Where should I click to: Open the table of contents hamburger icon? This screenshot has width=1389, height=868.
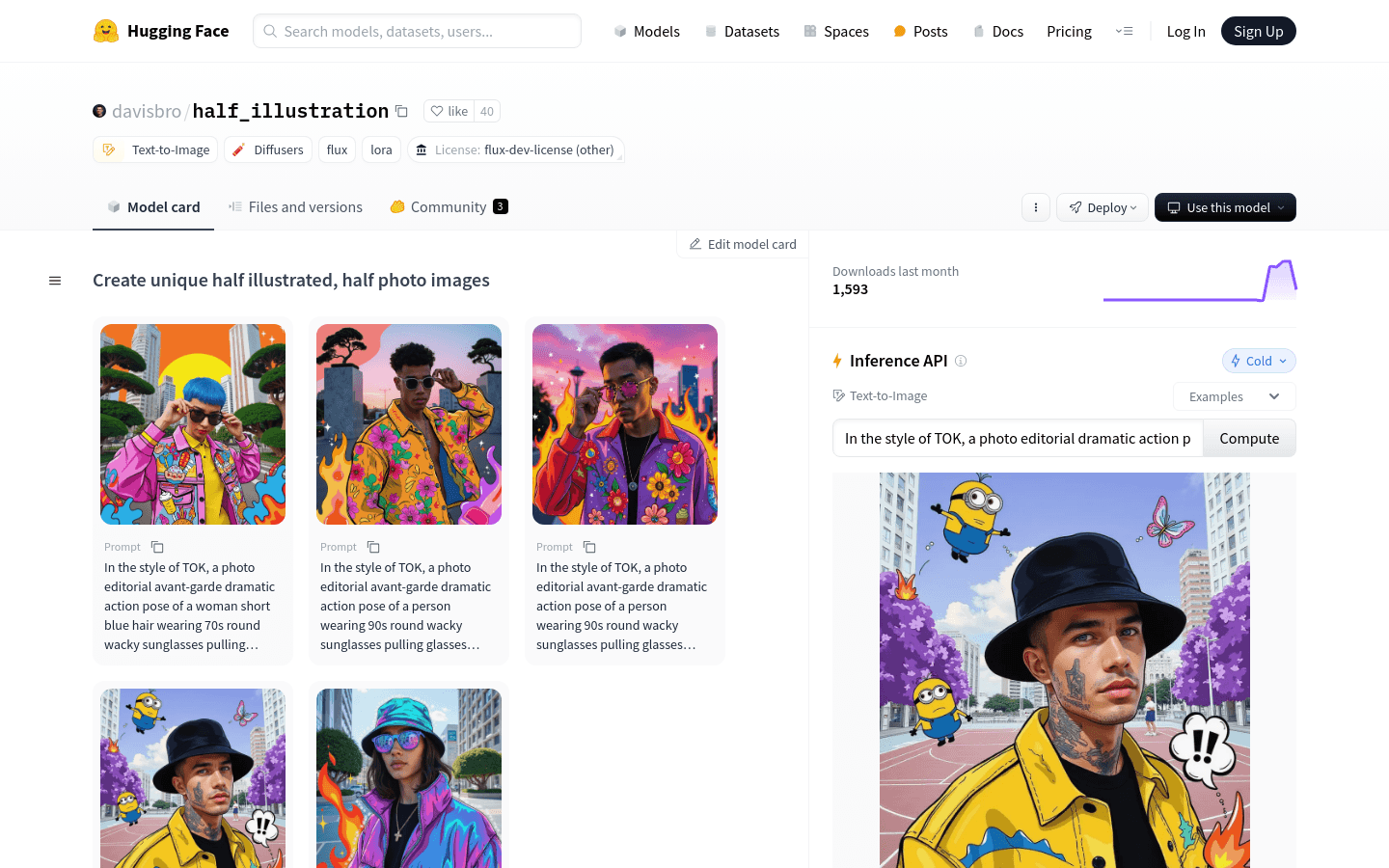[x=55, y=281]
